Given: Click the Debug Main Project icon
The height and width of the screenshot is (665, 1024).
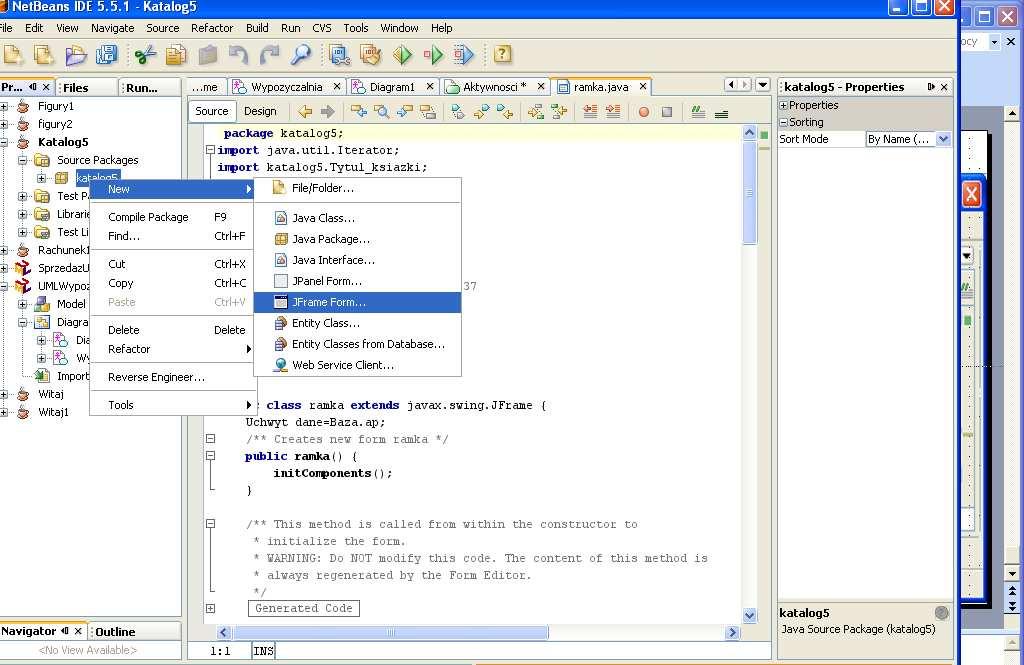Looking at the screenshot, I should point(433,55).
